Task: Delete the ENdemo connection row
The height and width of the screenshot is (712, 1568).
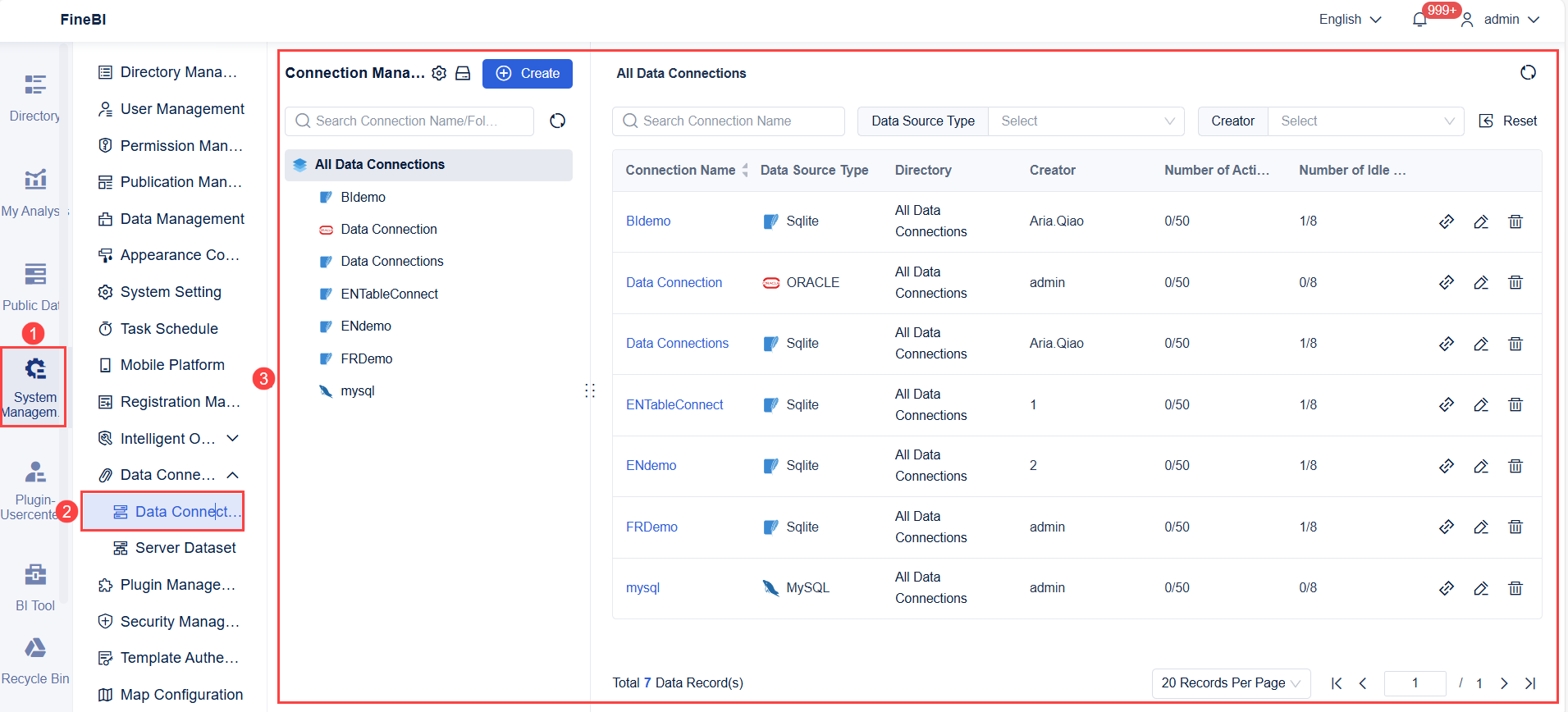Action: 1515,466
